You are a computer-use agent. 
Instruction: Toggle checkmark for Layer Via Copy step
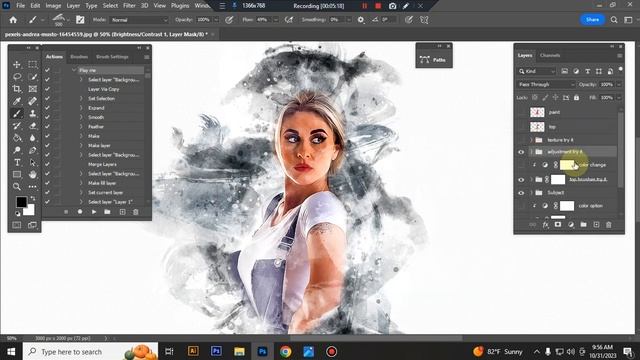pos(47,89)
